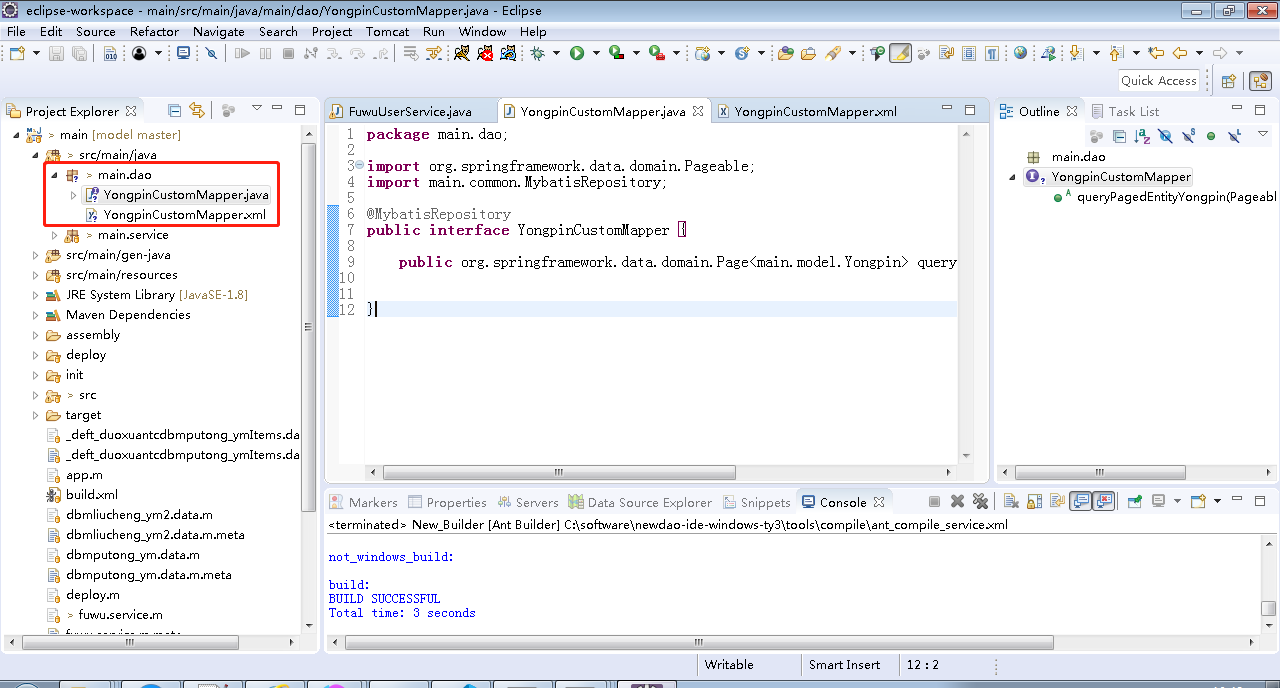Toggle Link with Editor in Project Explorer
Screen dimensions: 1280x688
[197, 110]
